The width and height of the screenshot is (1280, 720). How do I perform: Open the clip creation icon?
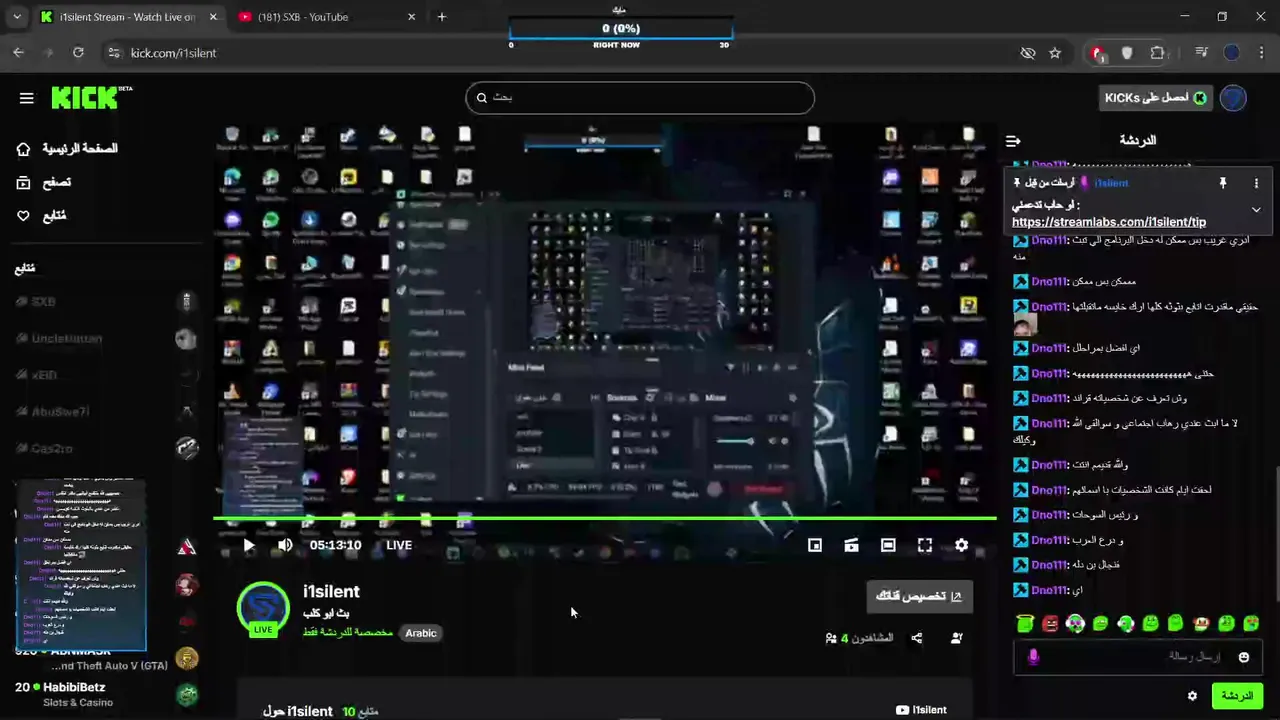pos(851,545)
